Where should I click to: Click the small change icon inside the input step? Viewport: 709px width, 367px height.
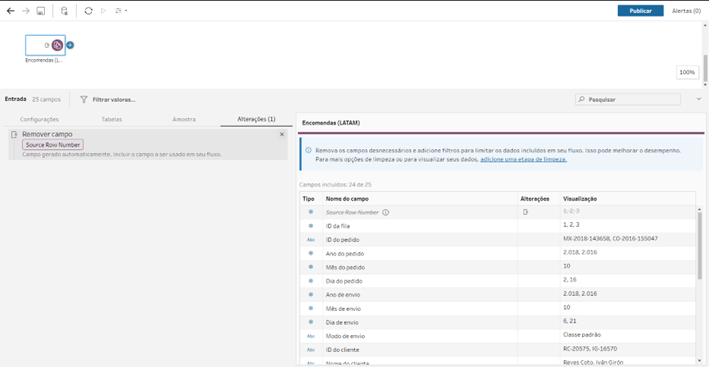coord(47,45)
